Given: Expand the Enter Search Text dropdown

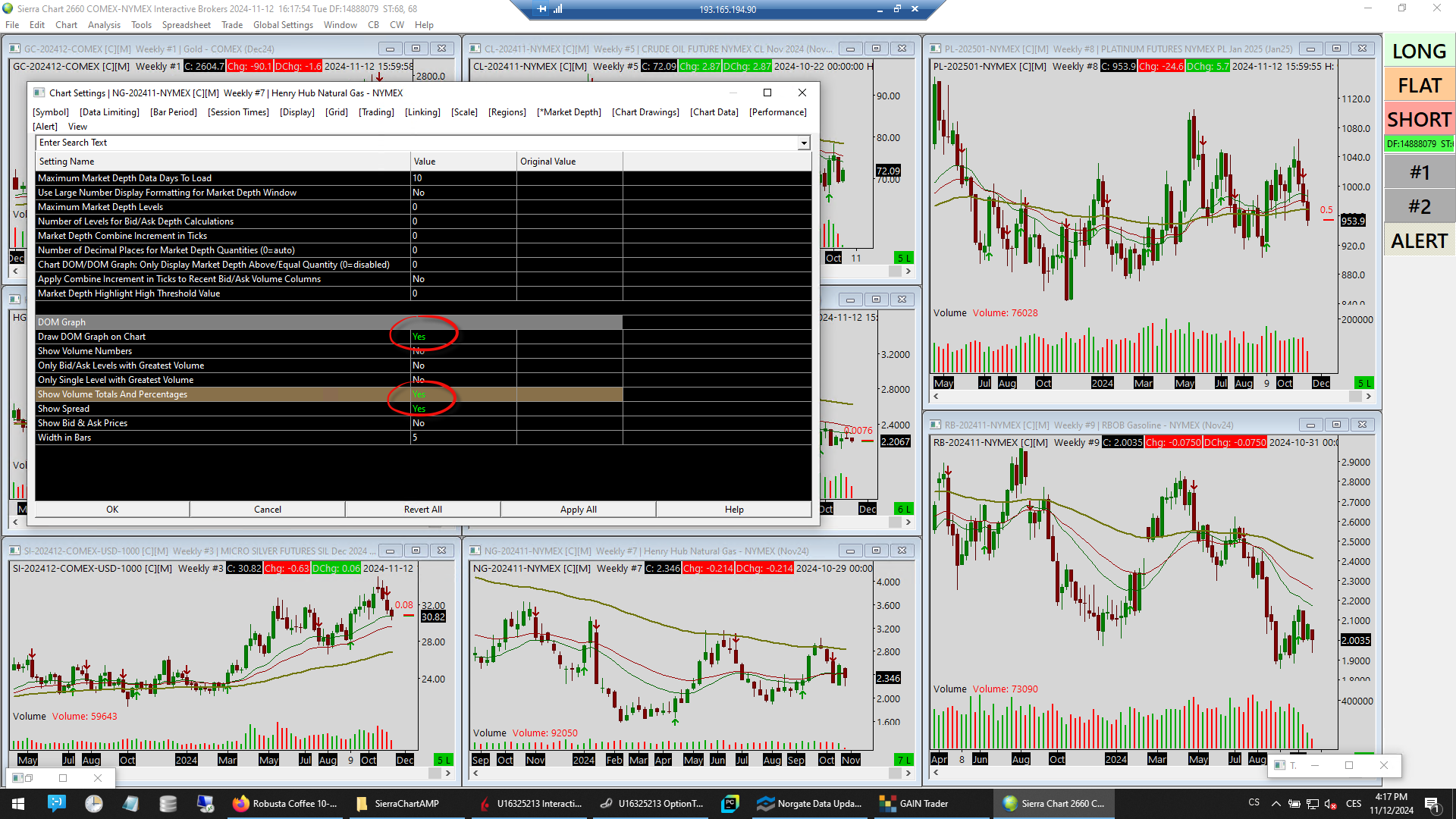Looking at the screenshot, I should coord(803,143).
